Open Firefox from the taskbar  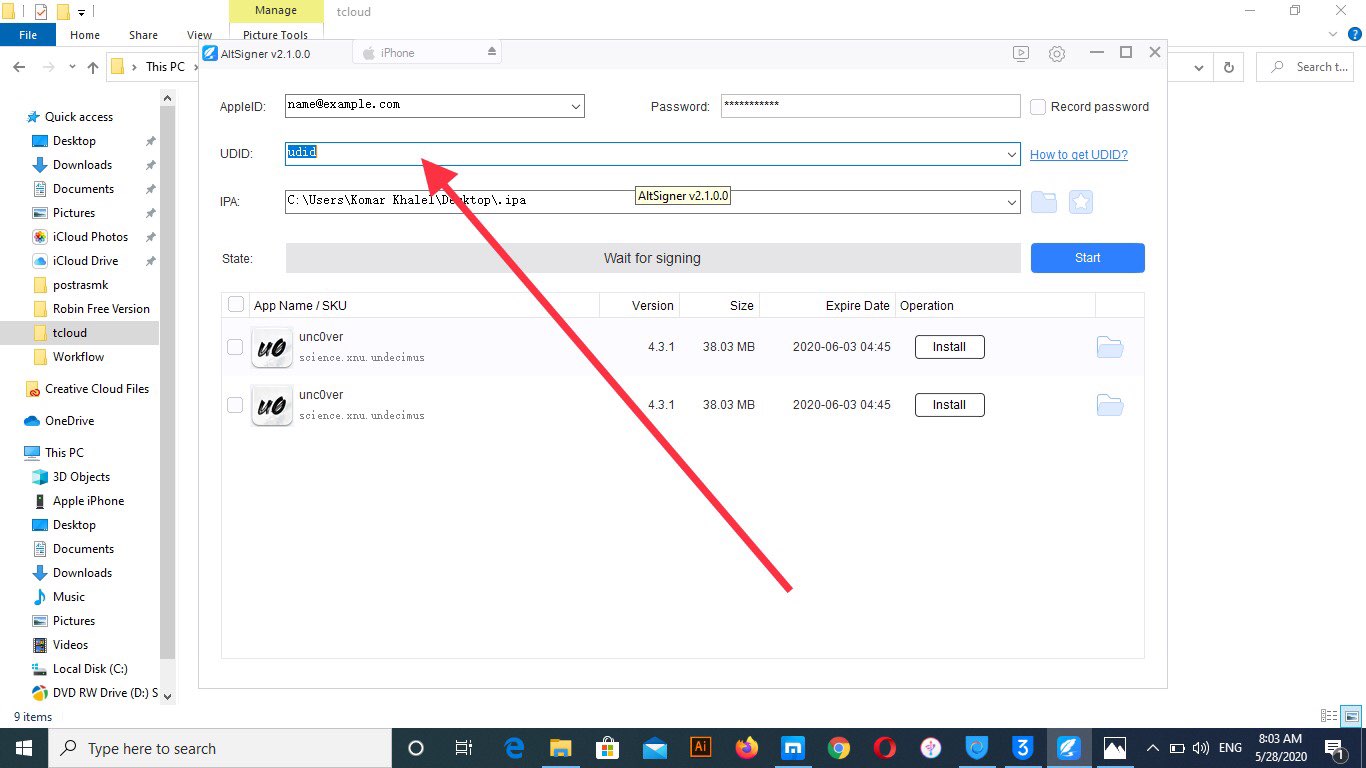point(746,748)
